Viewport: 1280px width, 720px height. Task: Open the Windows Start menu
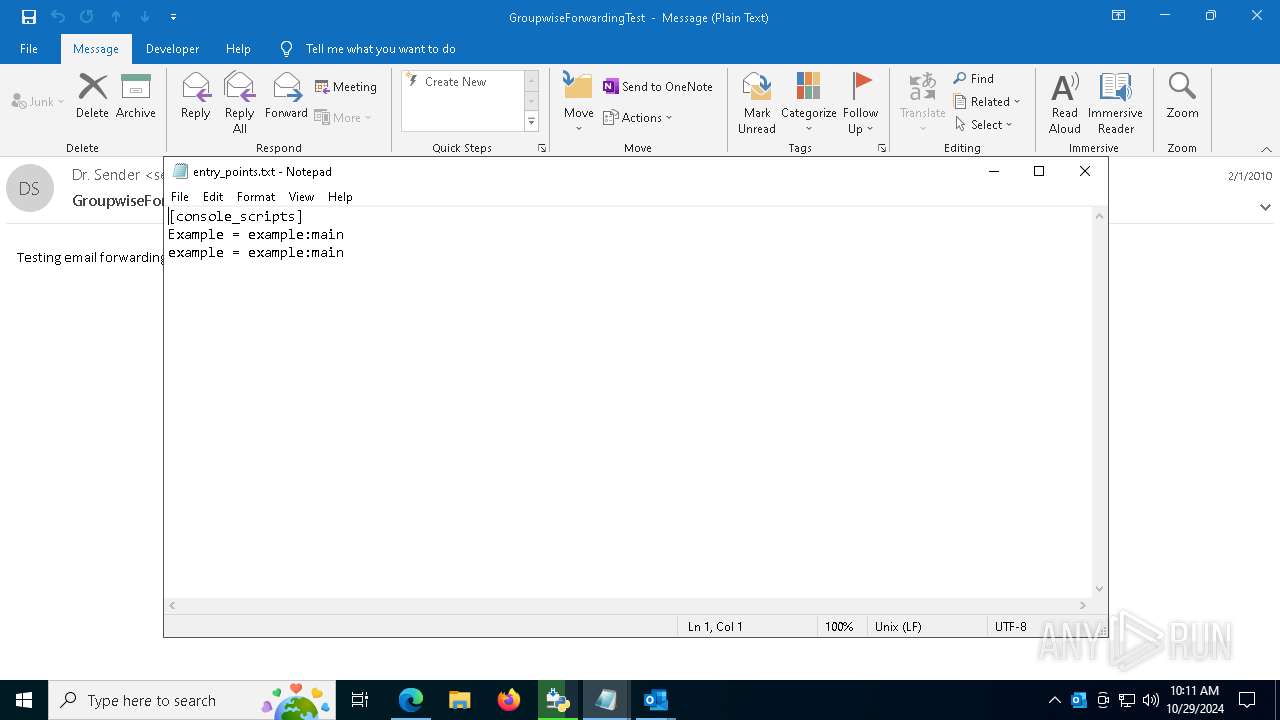pos(24,700)
